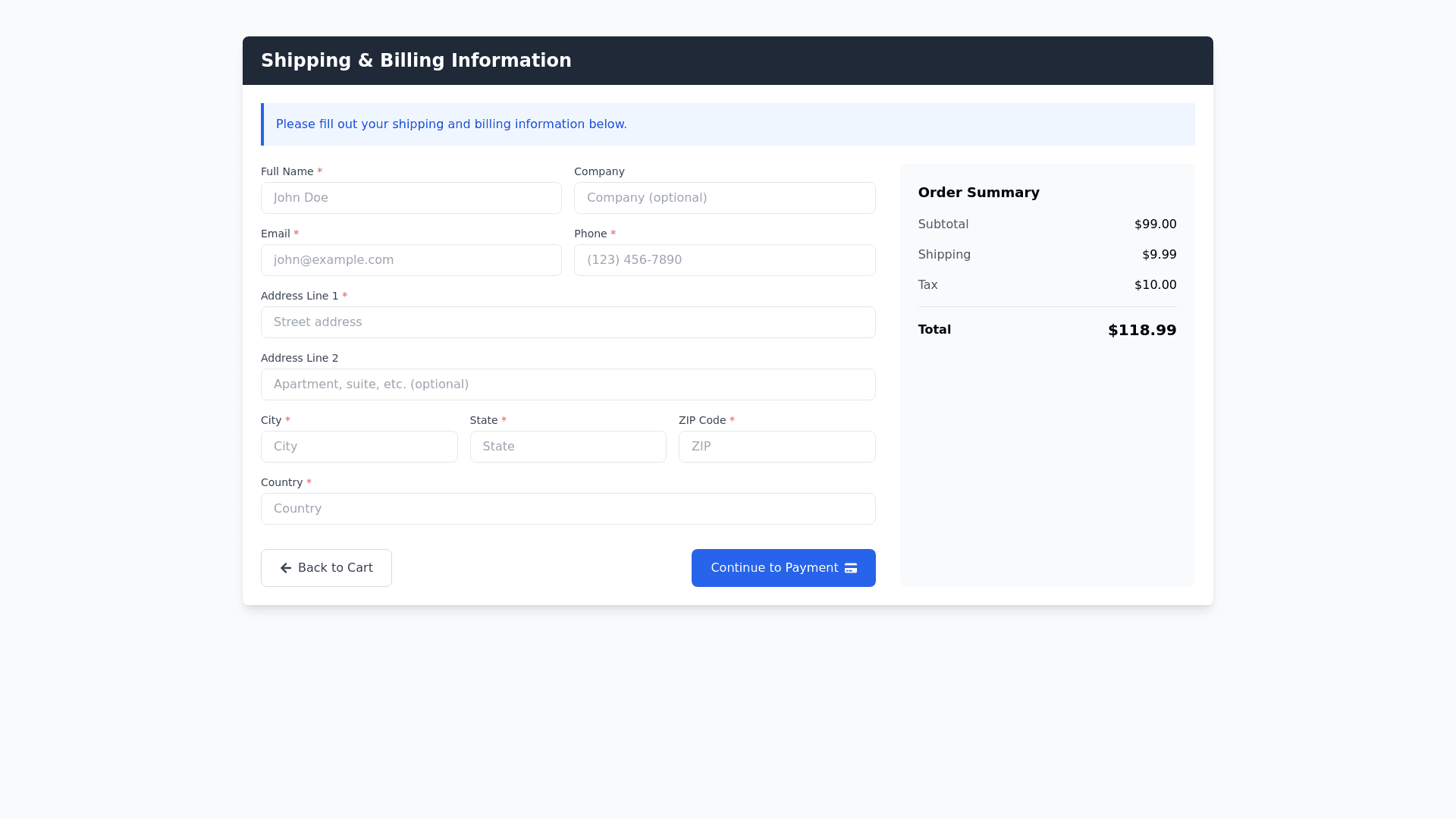
Task: Click the Shipping cost $9.99 value
Action: click(x=1159, y=255)
